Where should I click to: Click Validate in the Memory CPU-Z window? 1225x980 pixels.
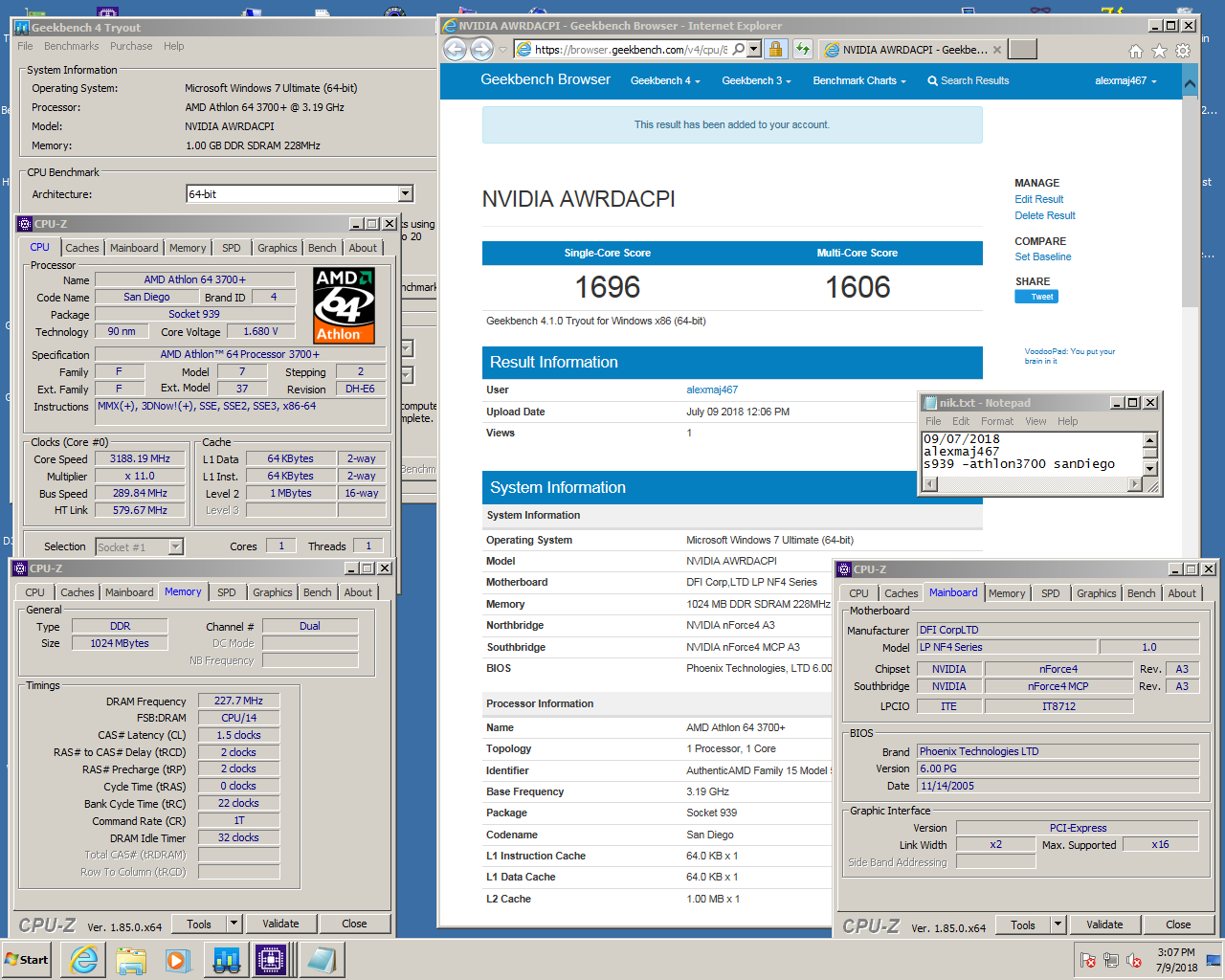tap(280, 924)
